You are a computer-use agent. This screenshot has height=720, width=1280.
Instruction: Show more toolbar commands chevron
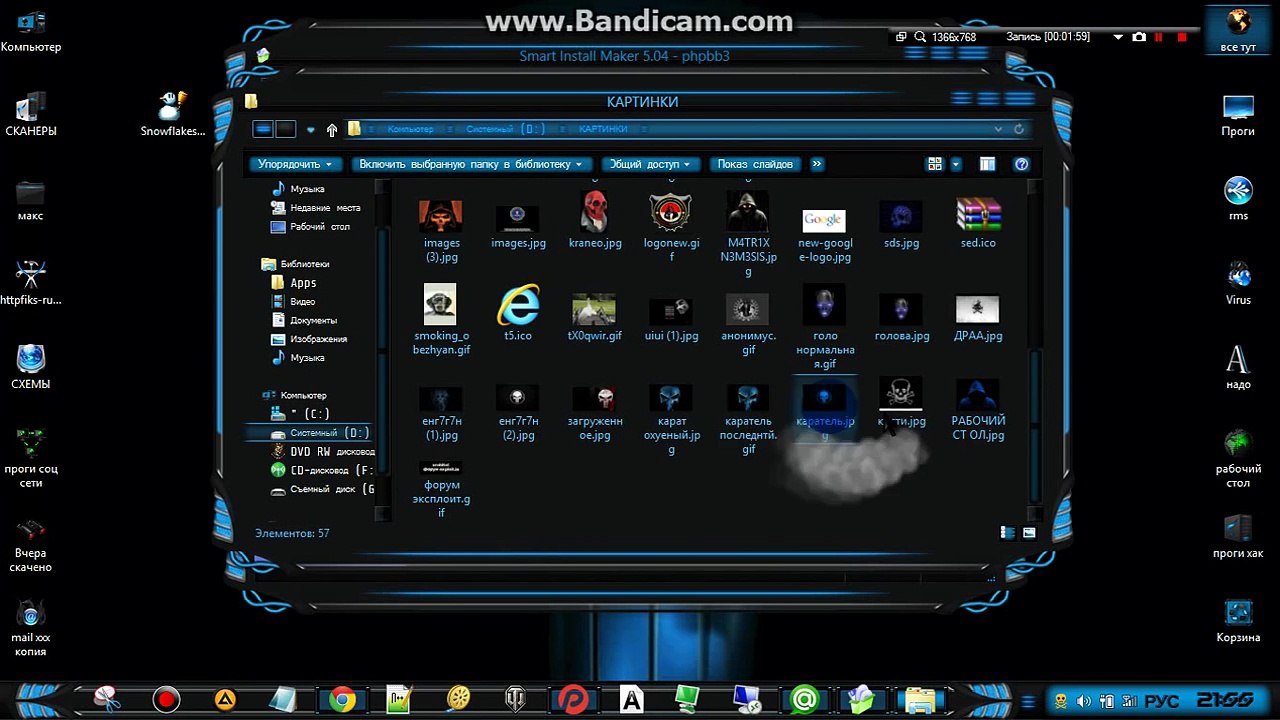pos(817,164)
